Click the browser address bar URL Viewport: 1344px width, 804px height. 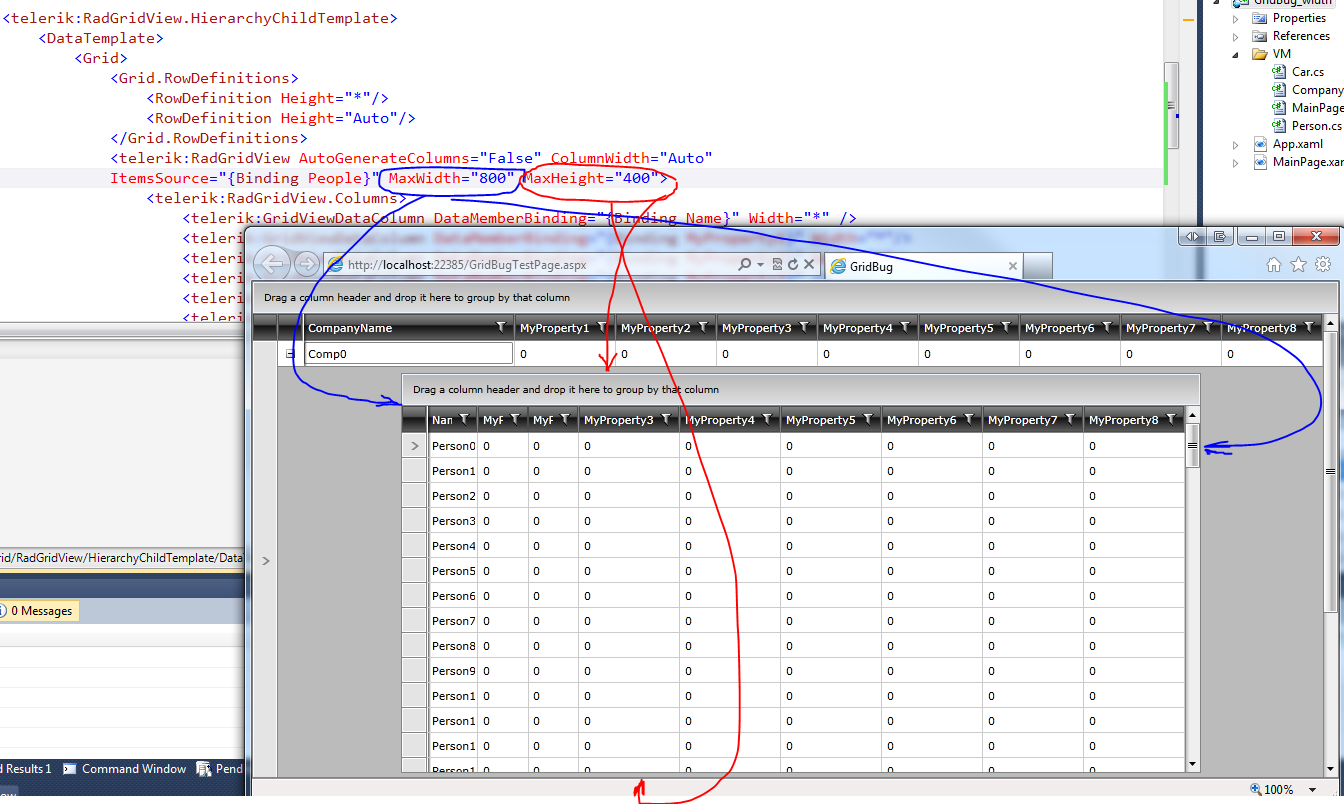point(467,265)
